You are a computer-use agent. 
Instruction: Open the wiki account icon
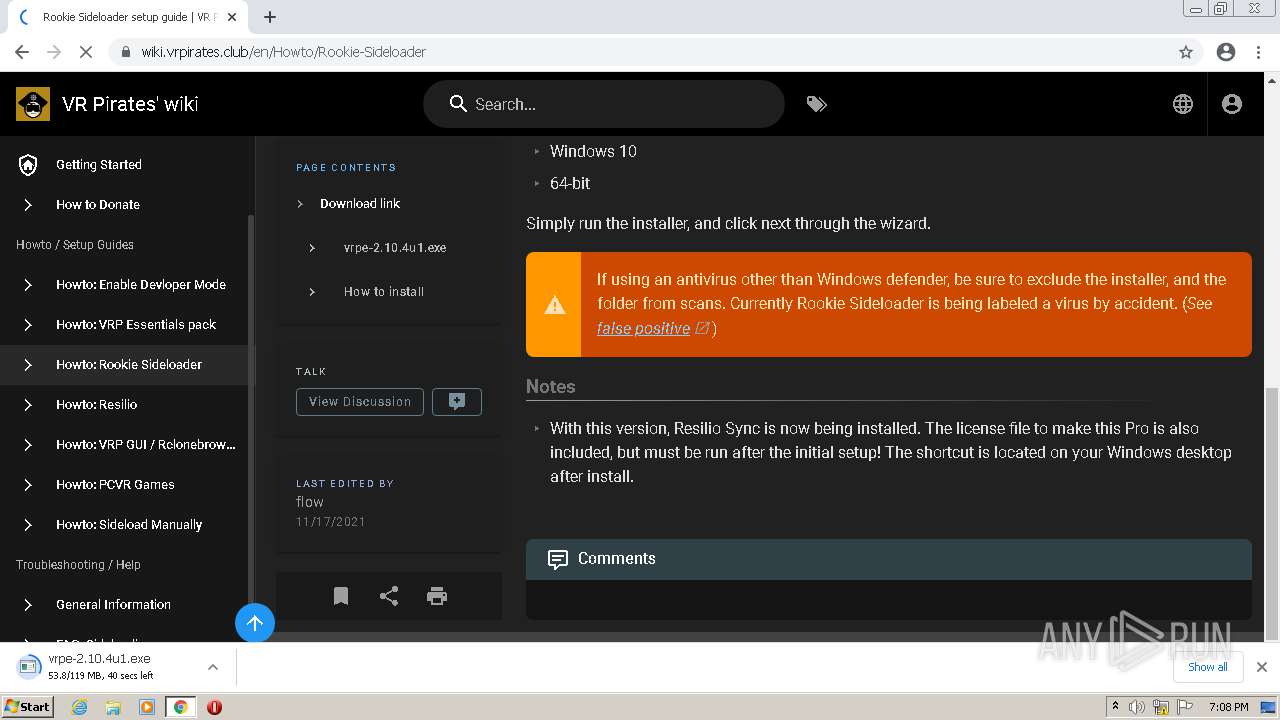(1232, 104)
